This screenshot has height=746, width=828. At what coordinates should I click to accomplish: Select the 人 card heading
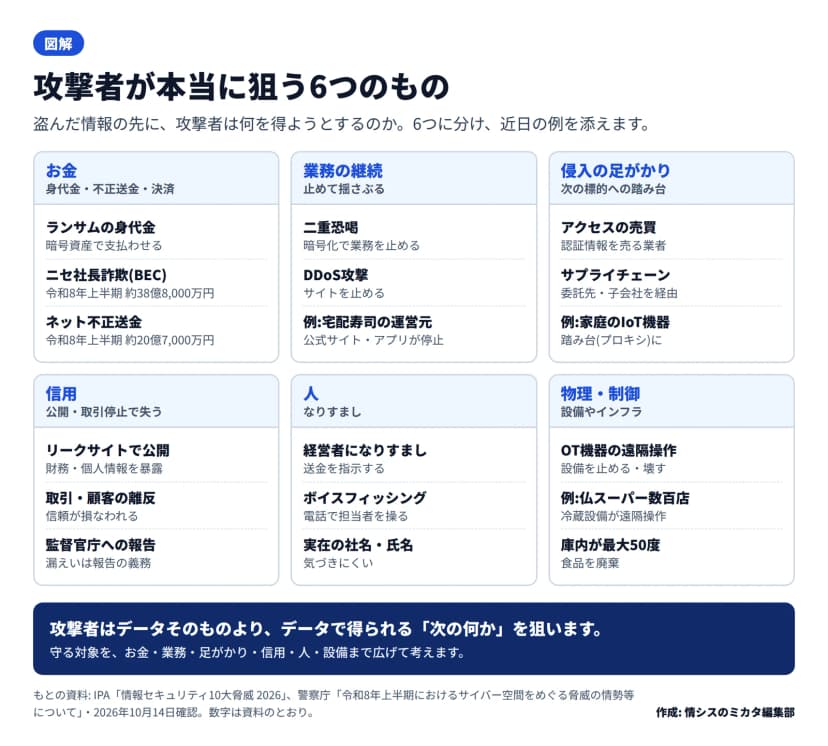coord(310,394)
